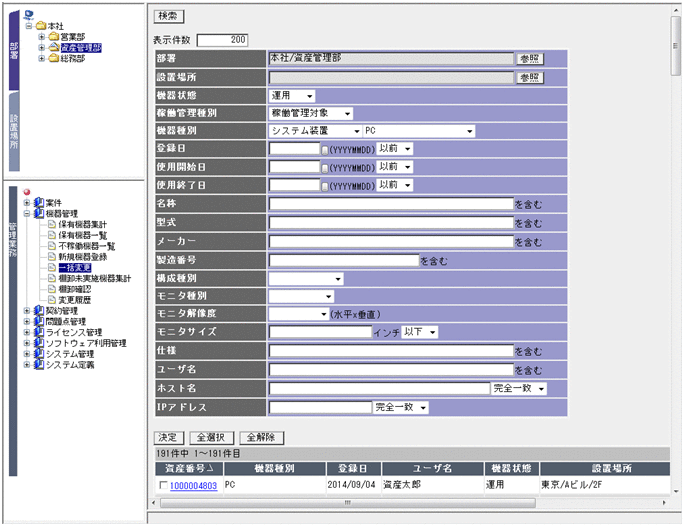685x528 pixels.
Task: Click the 参照 button for 設置場所
Action: coord(530,78)
